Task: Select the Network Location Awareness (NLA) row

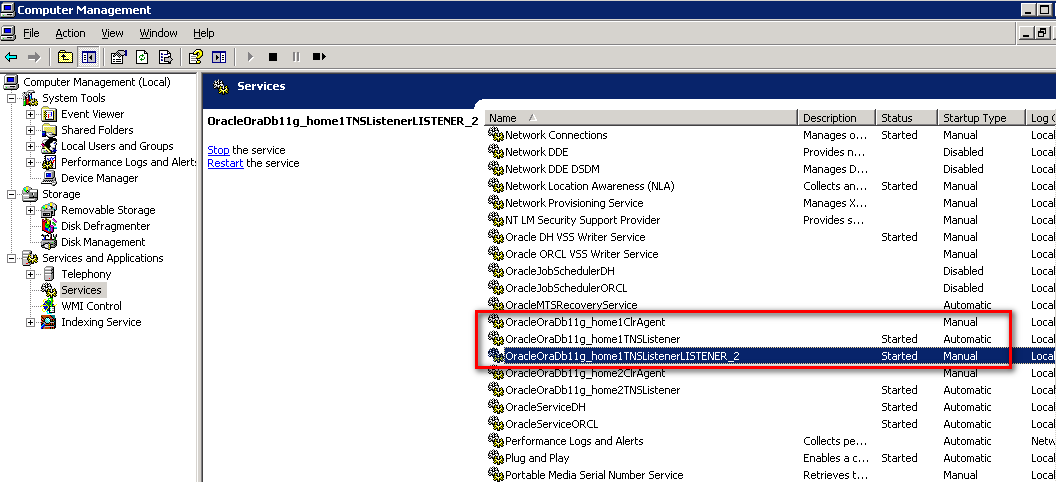Action: (770, 186)
